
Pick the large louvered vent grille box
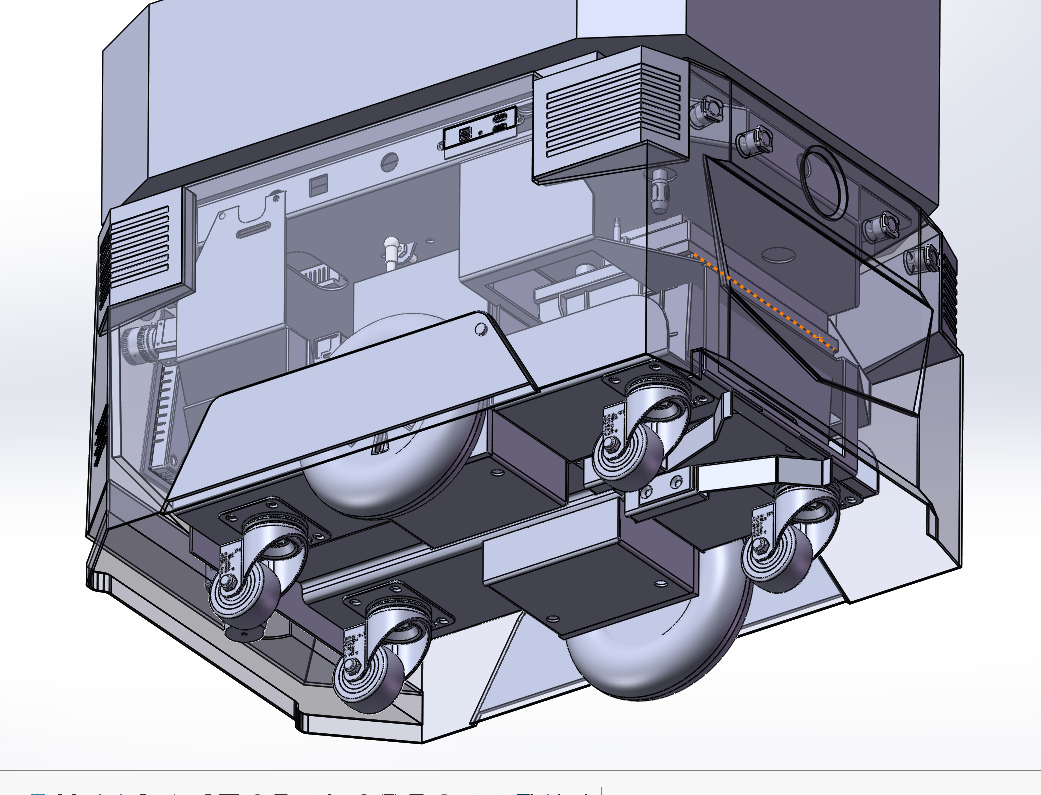[x=611, y=114]
